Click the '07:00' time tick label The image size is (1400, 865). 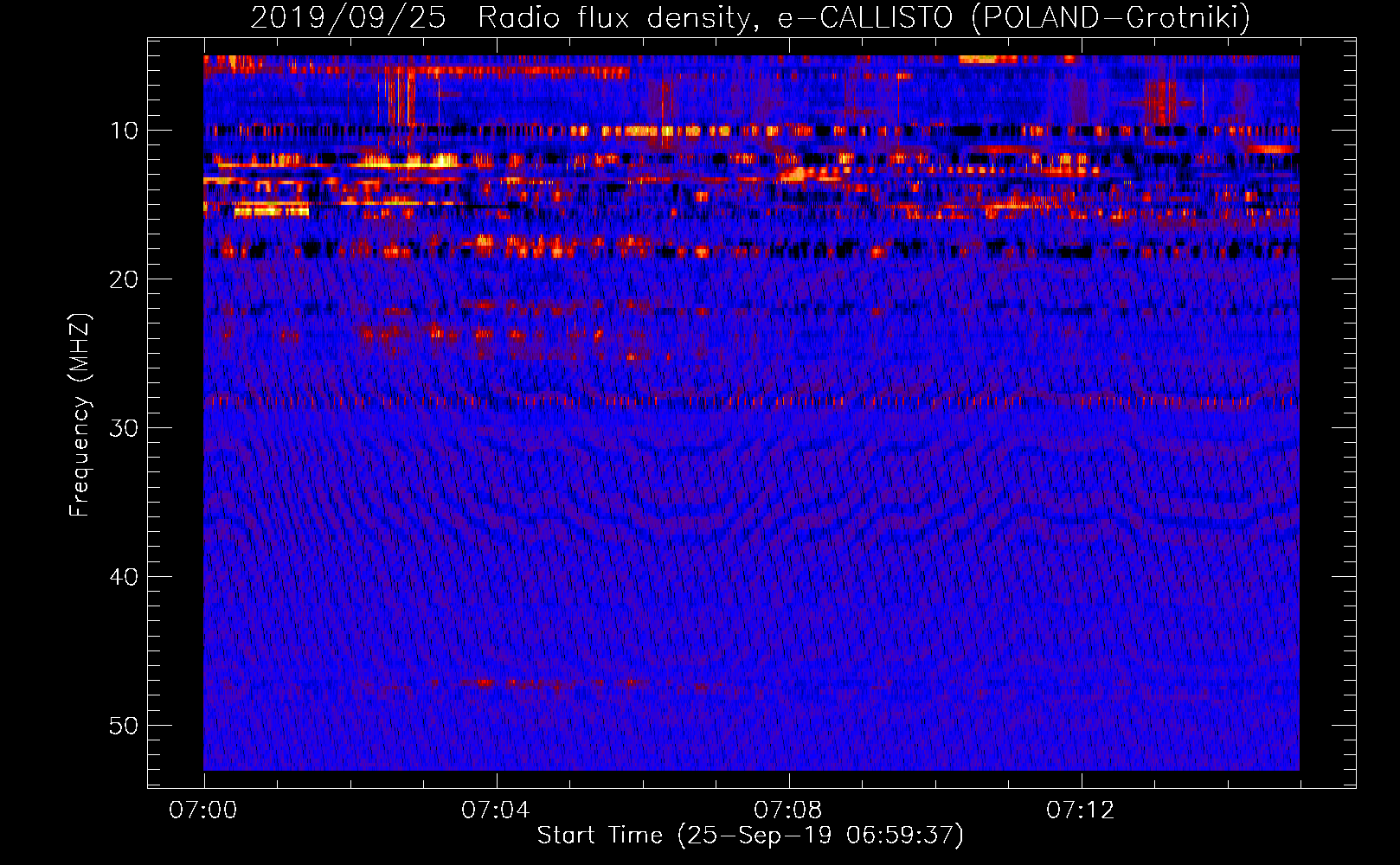click(203, 811)
